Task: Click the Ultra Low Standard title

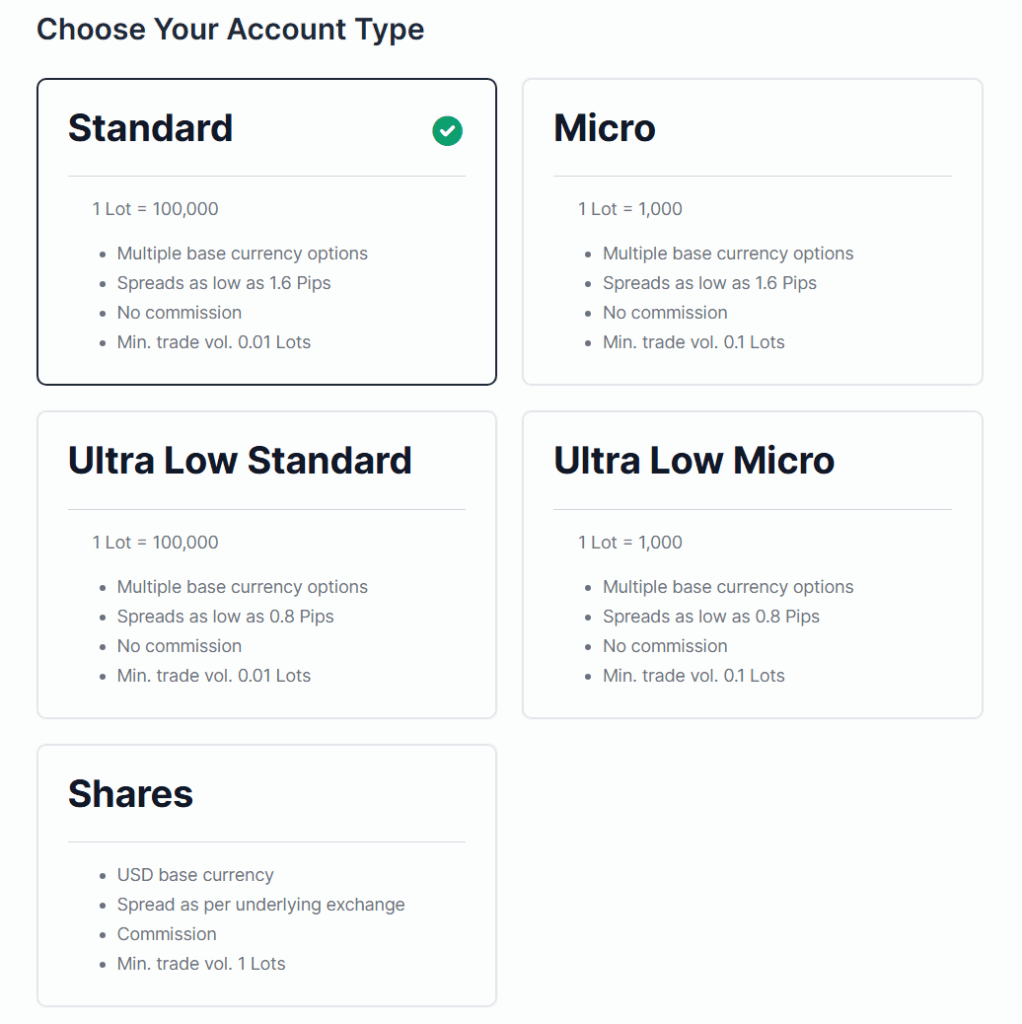Action: [240, 460]
